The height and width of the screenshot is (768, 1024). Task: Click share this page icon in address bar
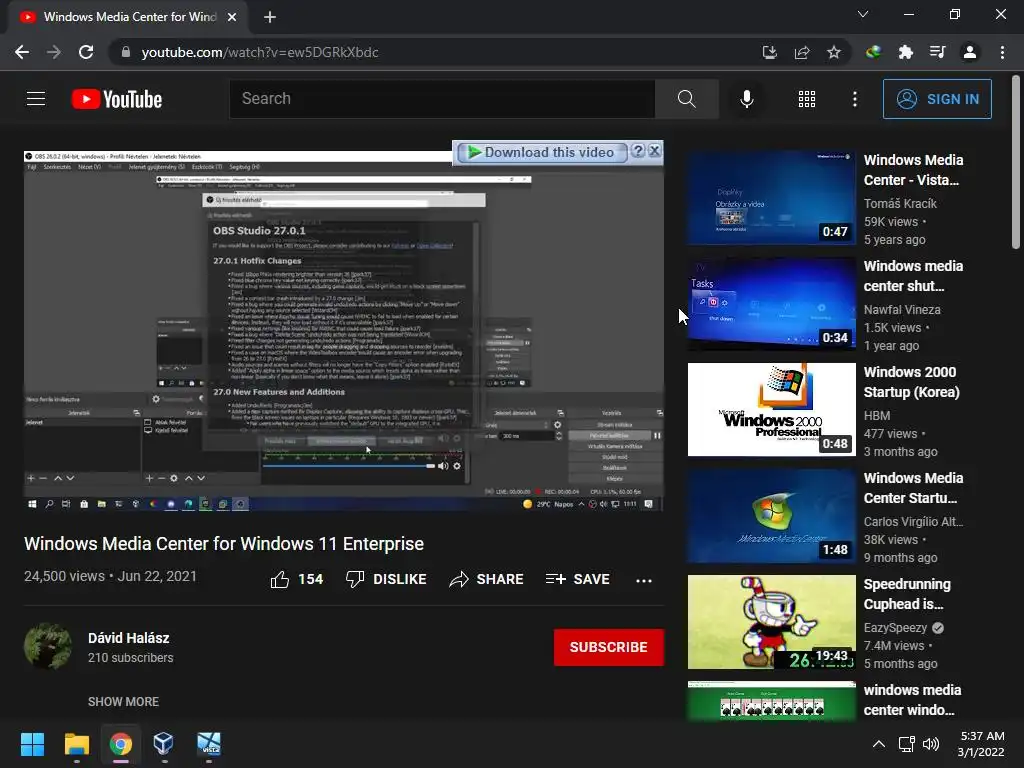tap(802, 52)
